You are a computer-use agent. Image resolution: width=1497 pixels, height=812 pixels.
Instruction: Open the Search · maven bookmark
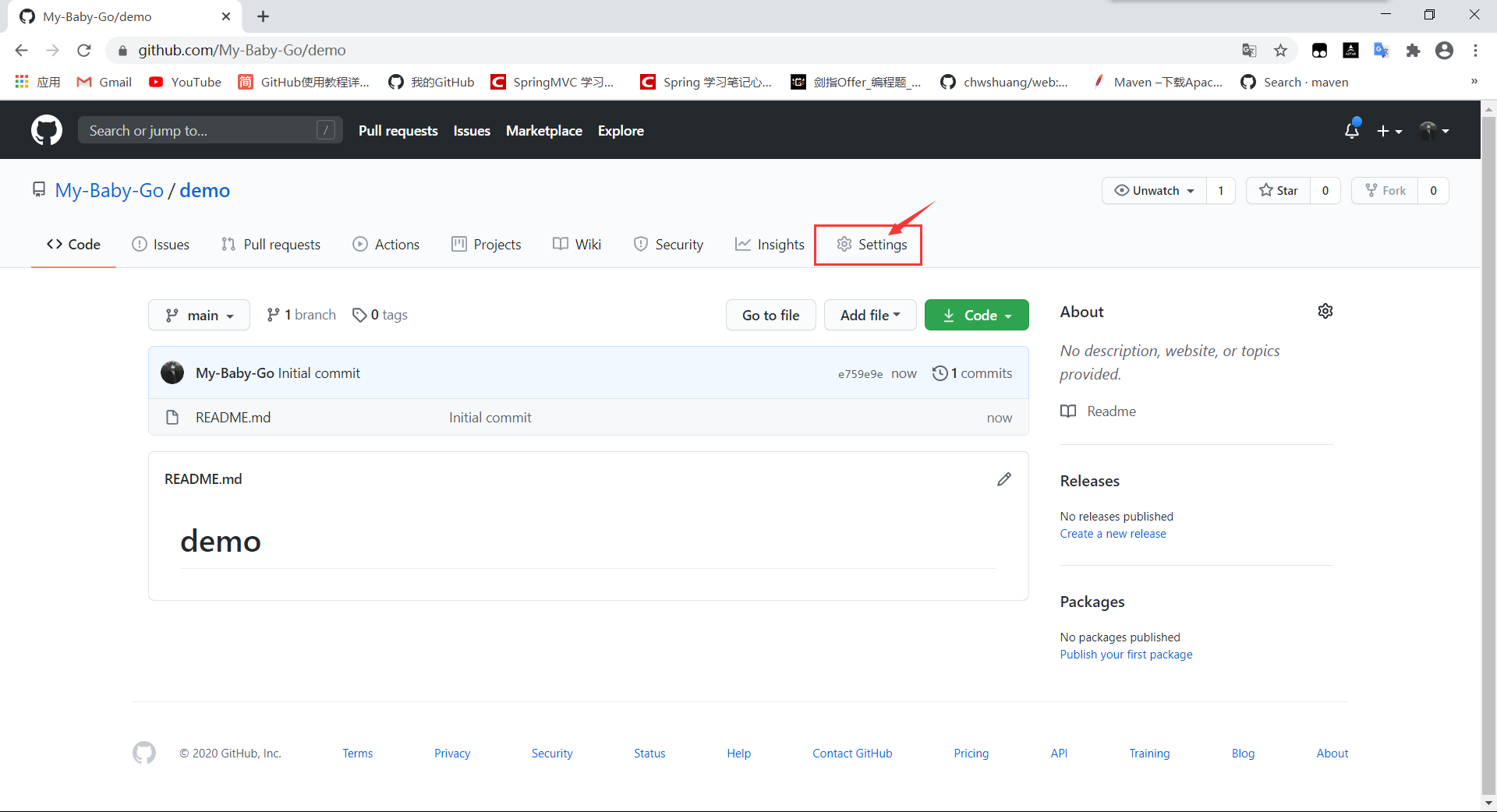point(1294,82)
